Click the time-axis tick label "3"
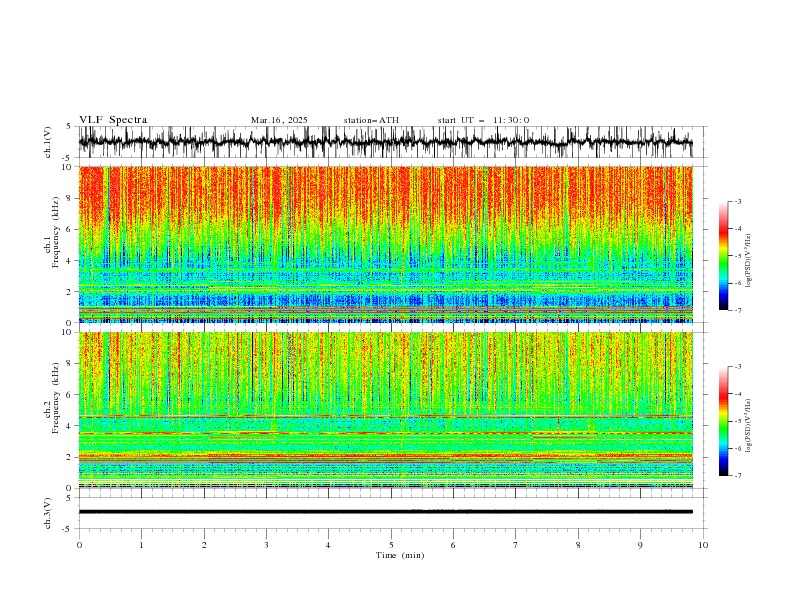The width and height of the screenshot is (792, 612). click(x=266, y=545)
